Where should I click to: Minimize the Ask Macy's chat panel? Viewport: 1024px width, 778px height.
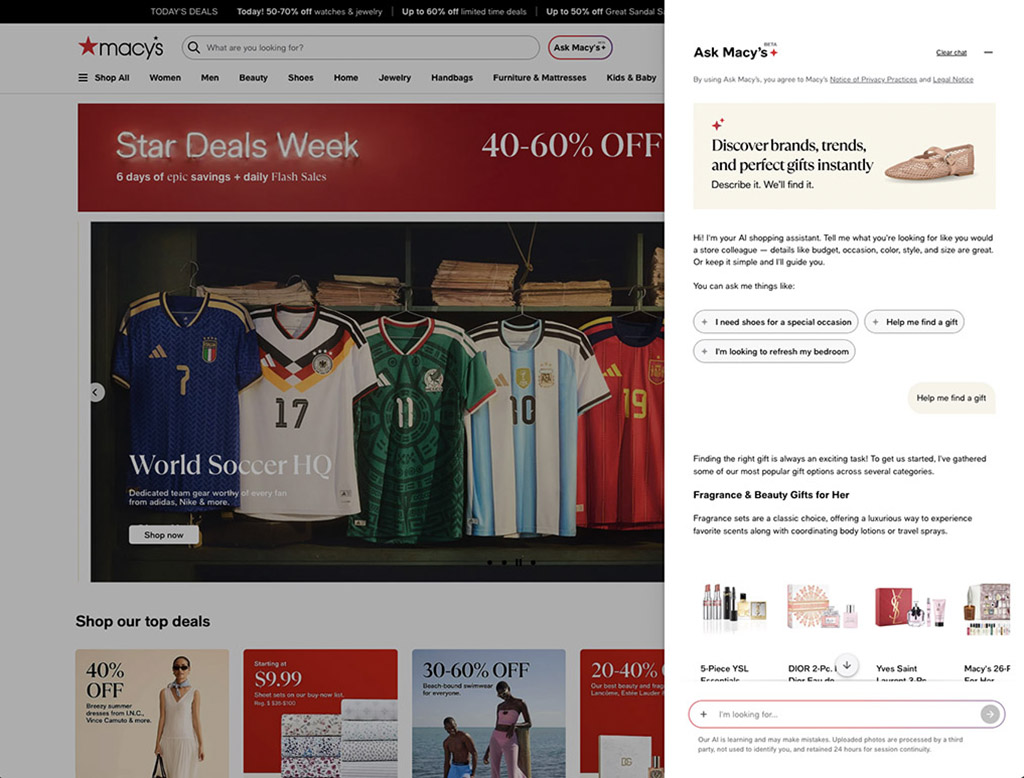coord(988,52)
